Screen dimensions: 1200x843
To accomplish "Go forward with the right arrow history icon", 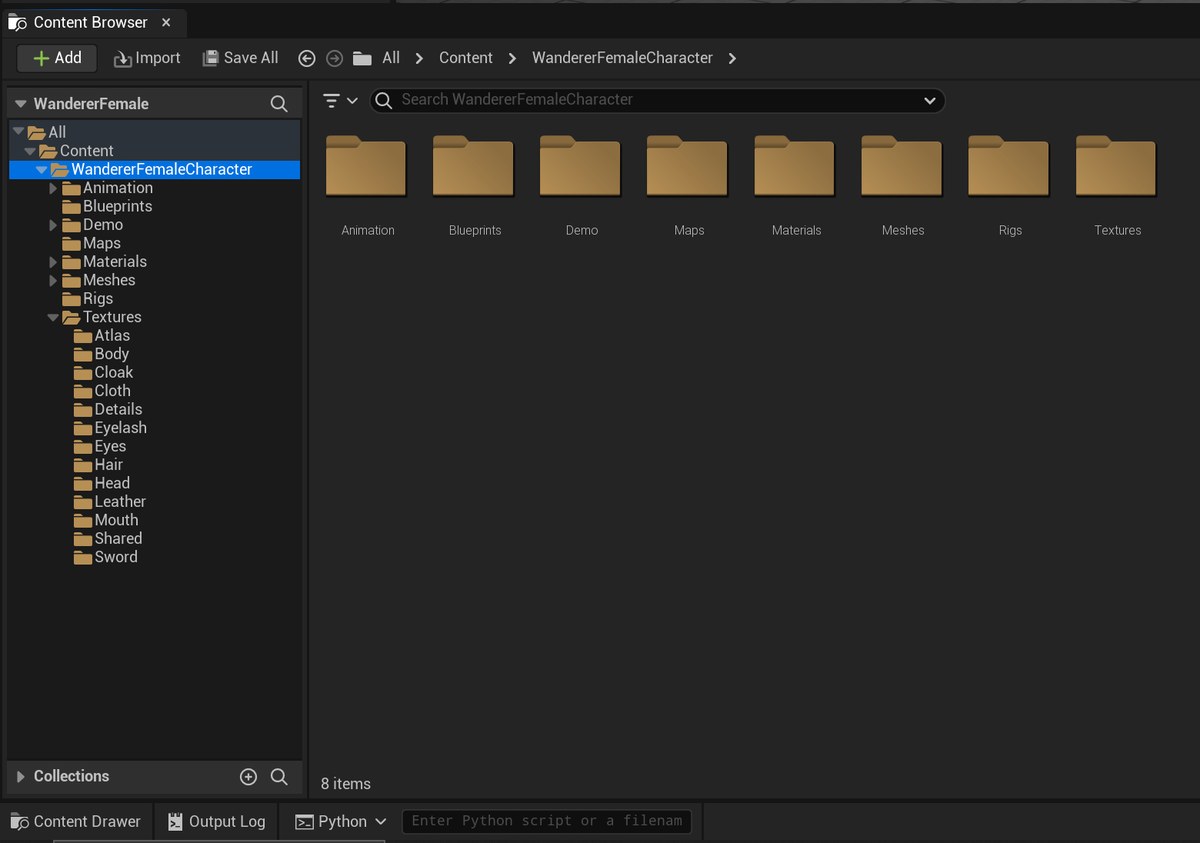I will point(334,59).
